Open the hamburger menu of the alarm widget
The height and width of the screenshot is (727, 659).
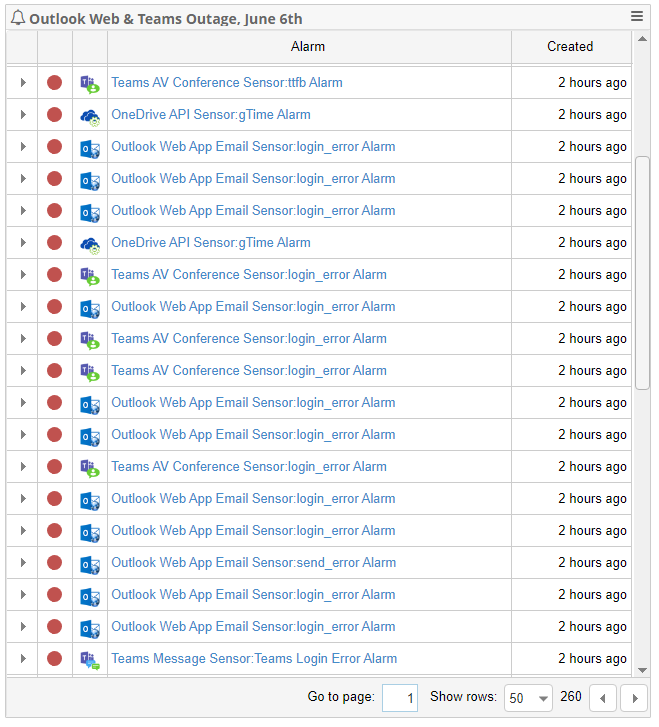(x=637, y=16)
